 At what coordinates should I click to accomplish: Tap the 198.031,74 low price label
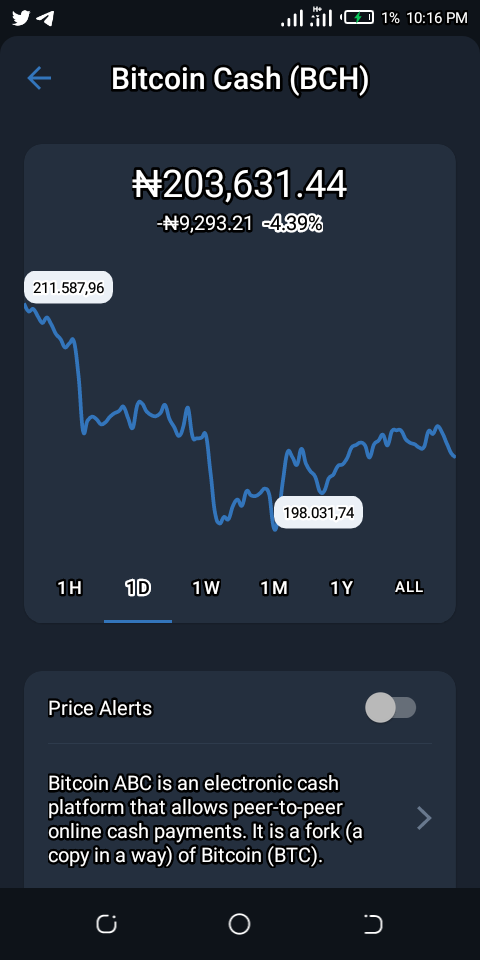point(318,512)
